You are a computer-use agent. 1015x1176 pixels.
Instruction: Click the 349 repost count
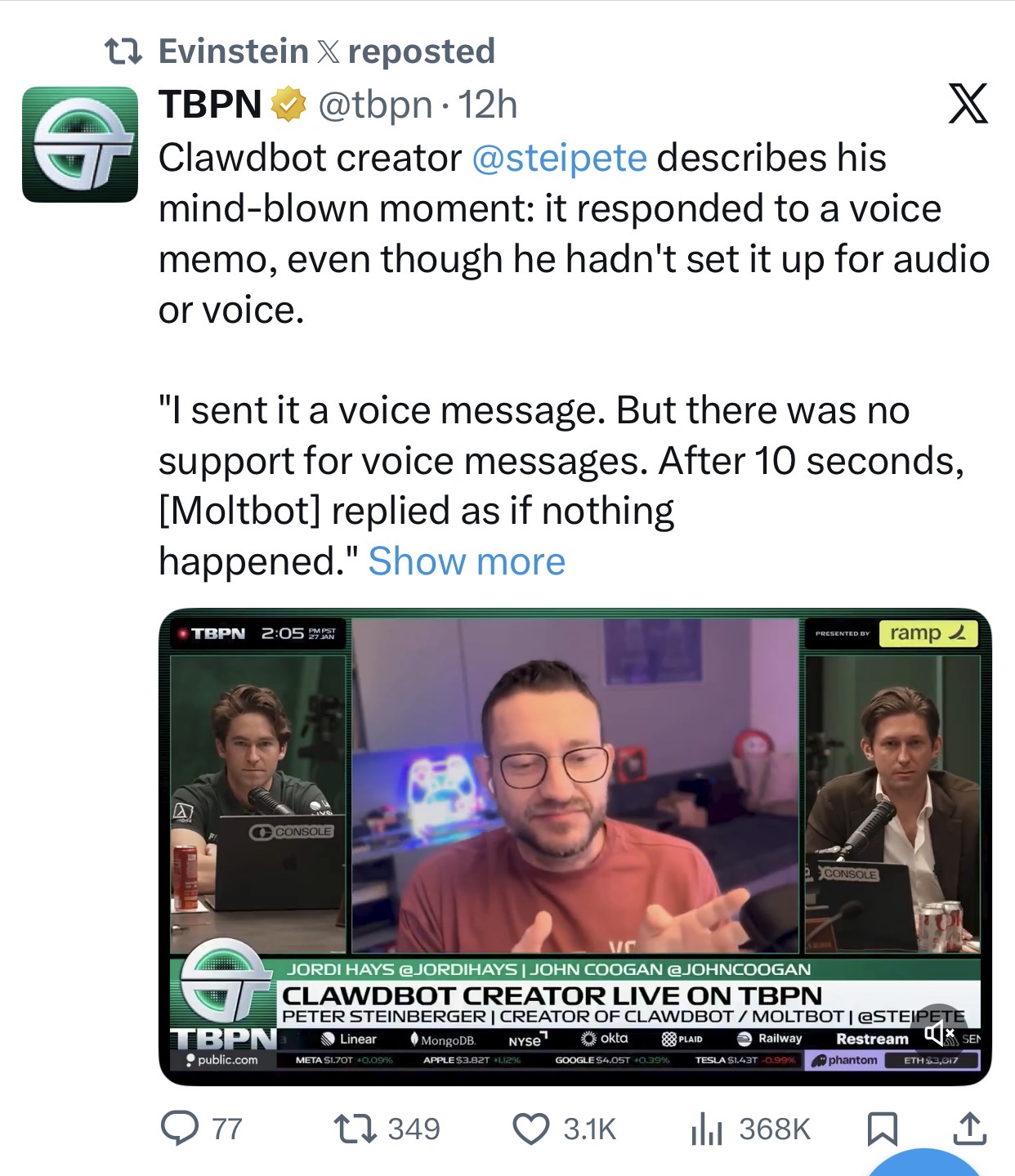coord(414,1129)
